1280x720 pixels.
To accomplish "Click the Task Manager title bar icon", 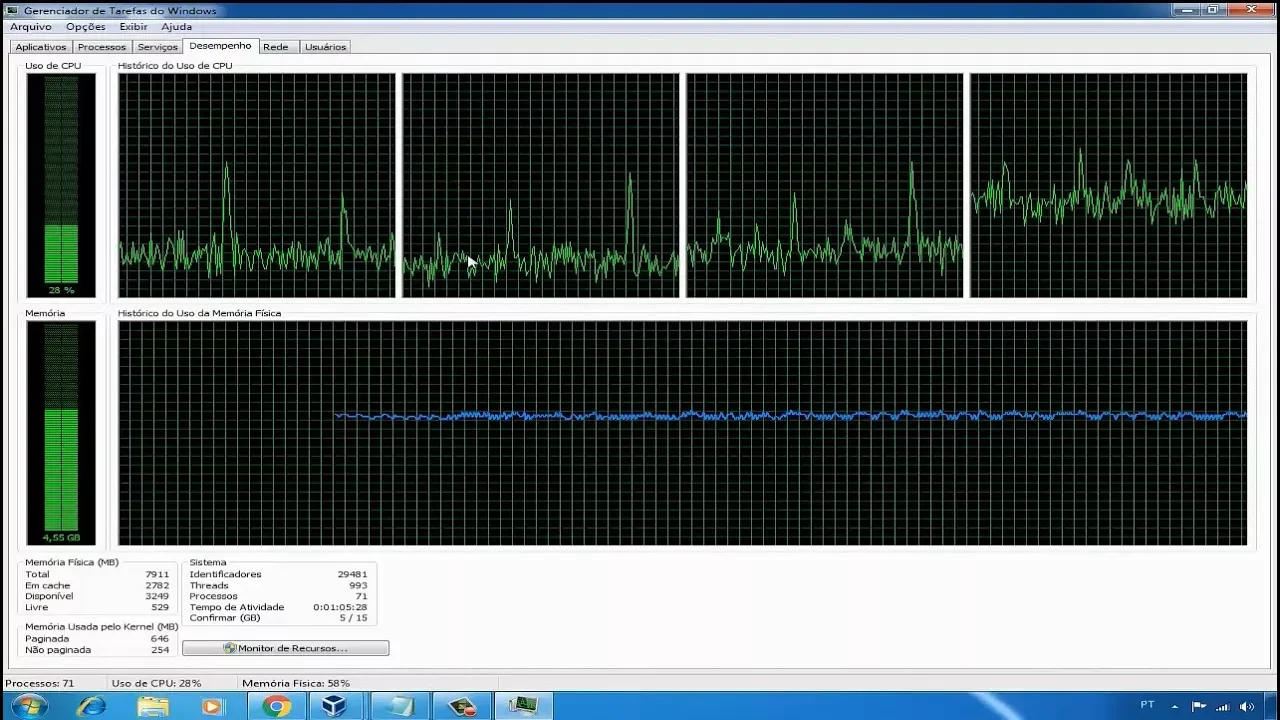I will 12,10.
